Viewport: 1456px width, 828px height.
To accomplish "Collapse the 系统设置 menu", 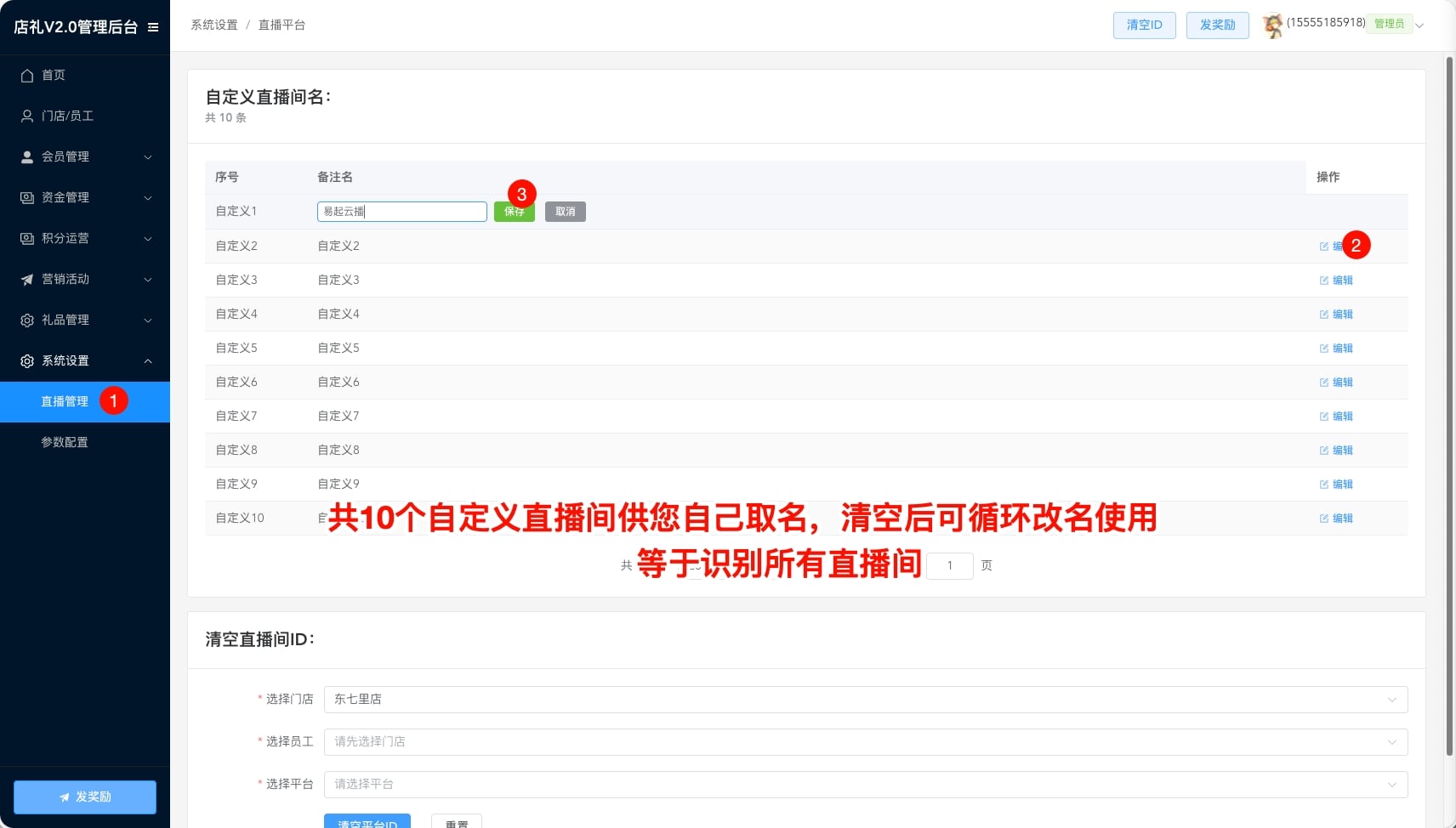I will 85,361.
